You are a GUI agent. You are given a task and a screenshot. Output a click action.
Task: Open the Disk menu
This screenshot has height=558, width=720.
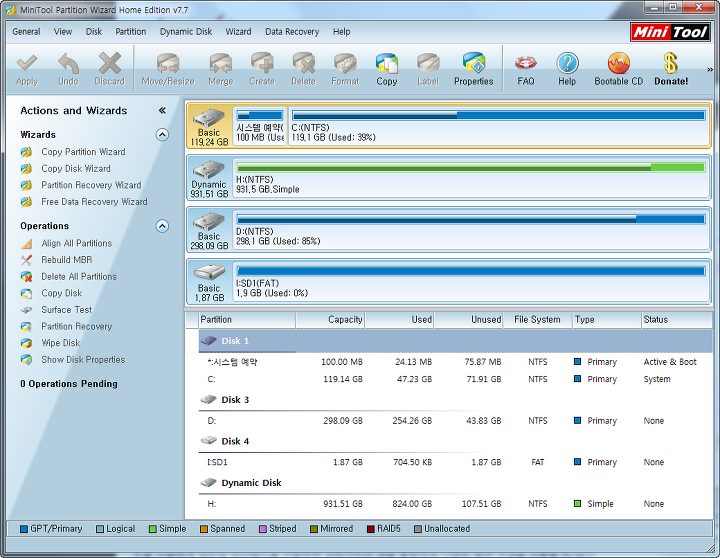pos(94,32)
